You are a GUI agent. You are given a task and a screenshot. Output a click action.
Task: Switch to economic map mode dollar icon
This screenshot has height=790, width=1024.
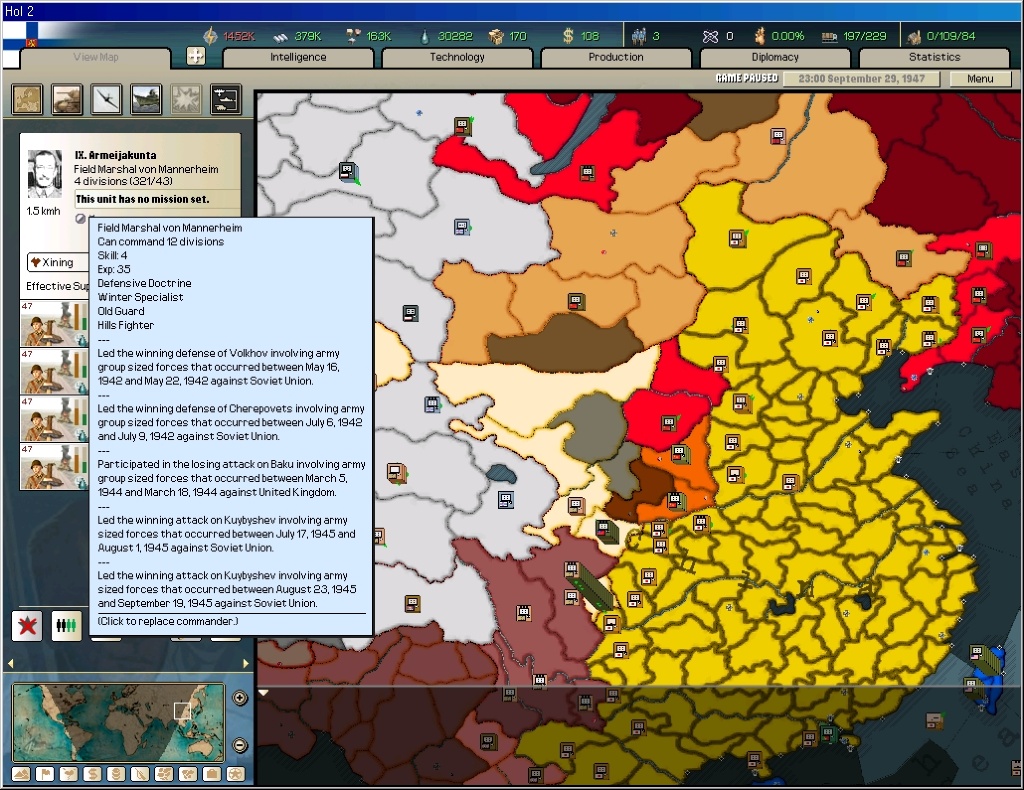point(93,774)
